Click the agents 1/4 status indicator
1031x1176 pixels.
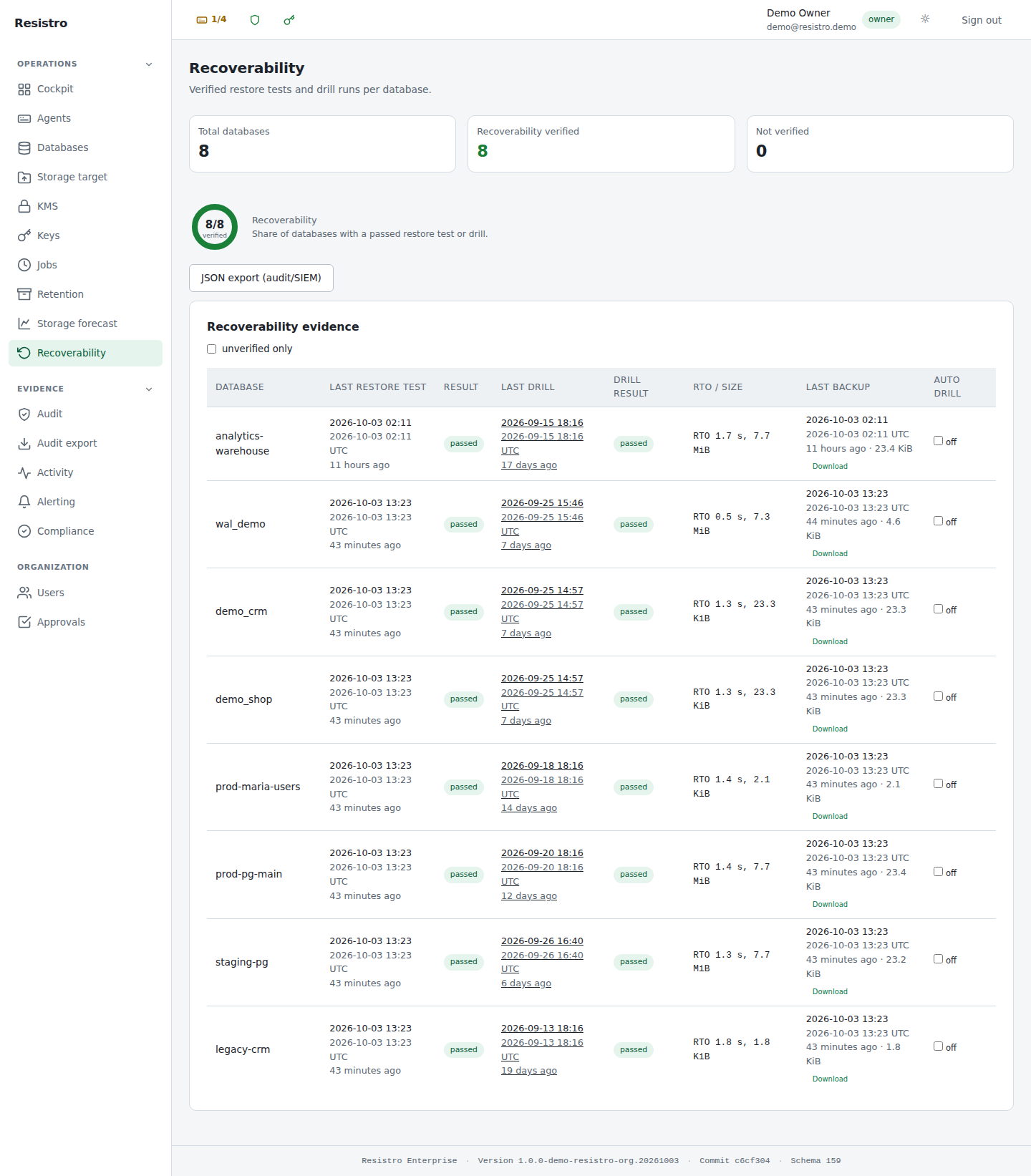(212, 20)
